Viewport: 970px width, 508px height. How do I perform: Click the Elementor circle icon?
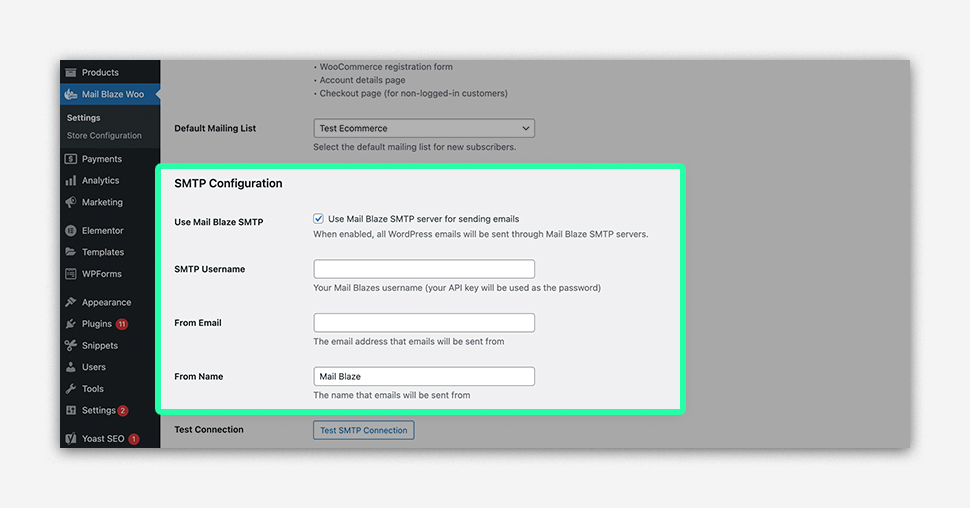pos(71,231)
